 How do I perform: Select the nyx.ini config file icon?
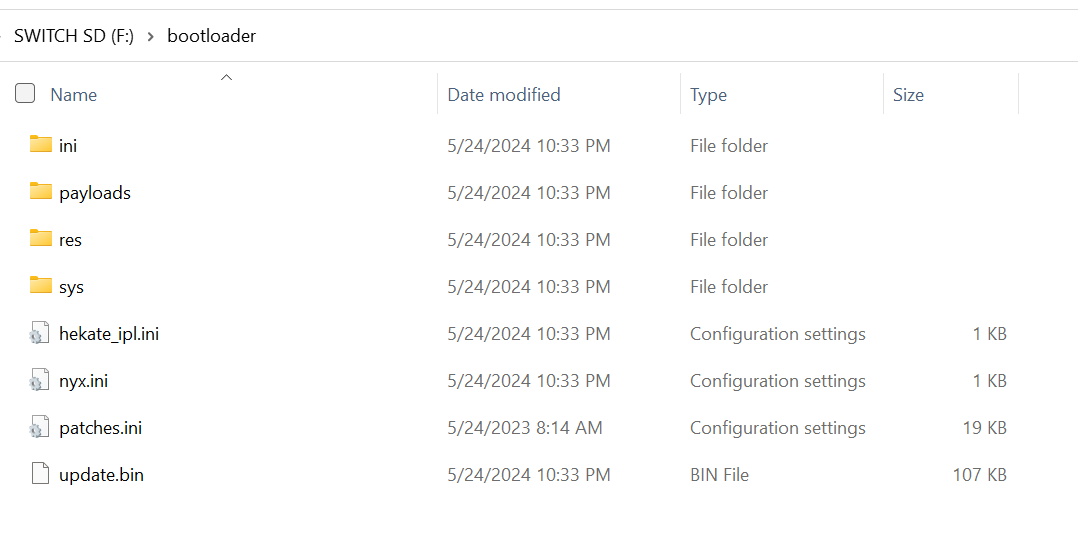coord(39,380)
